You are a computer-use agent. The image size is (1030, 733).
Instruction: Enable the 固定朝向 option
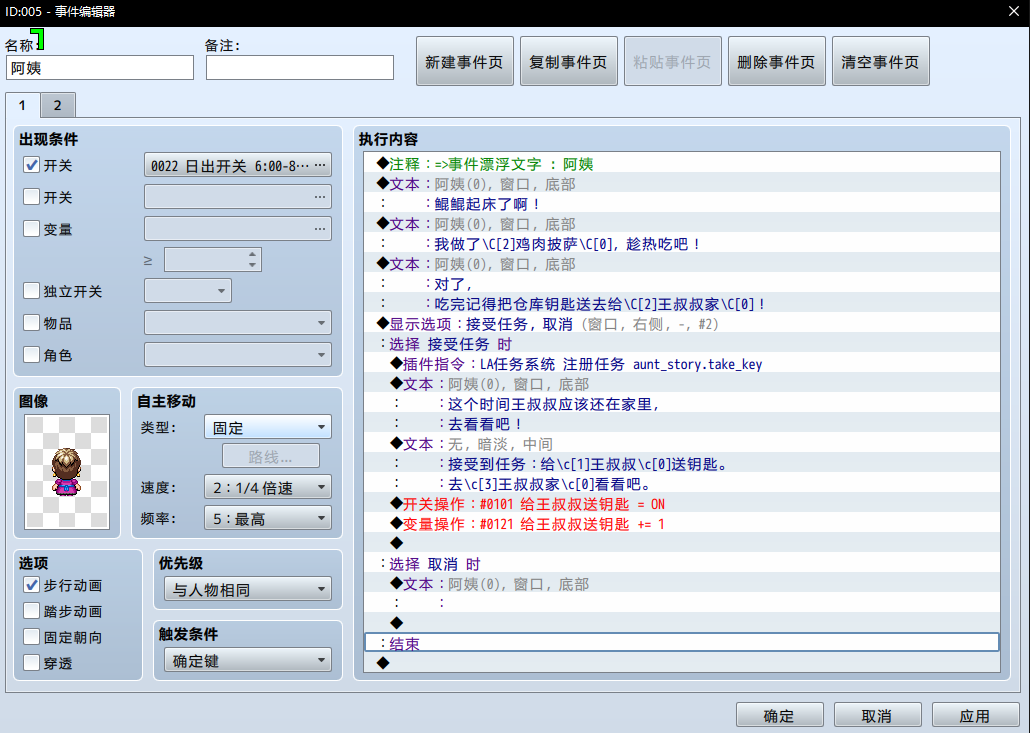pos(32,636)
